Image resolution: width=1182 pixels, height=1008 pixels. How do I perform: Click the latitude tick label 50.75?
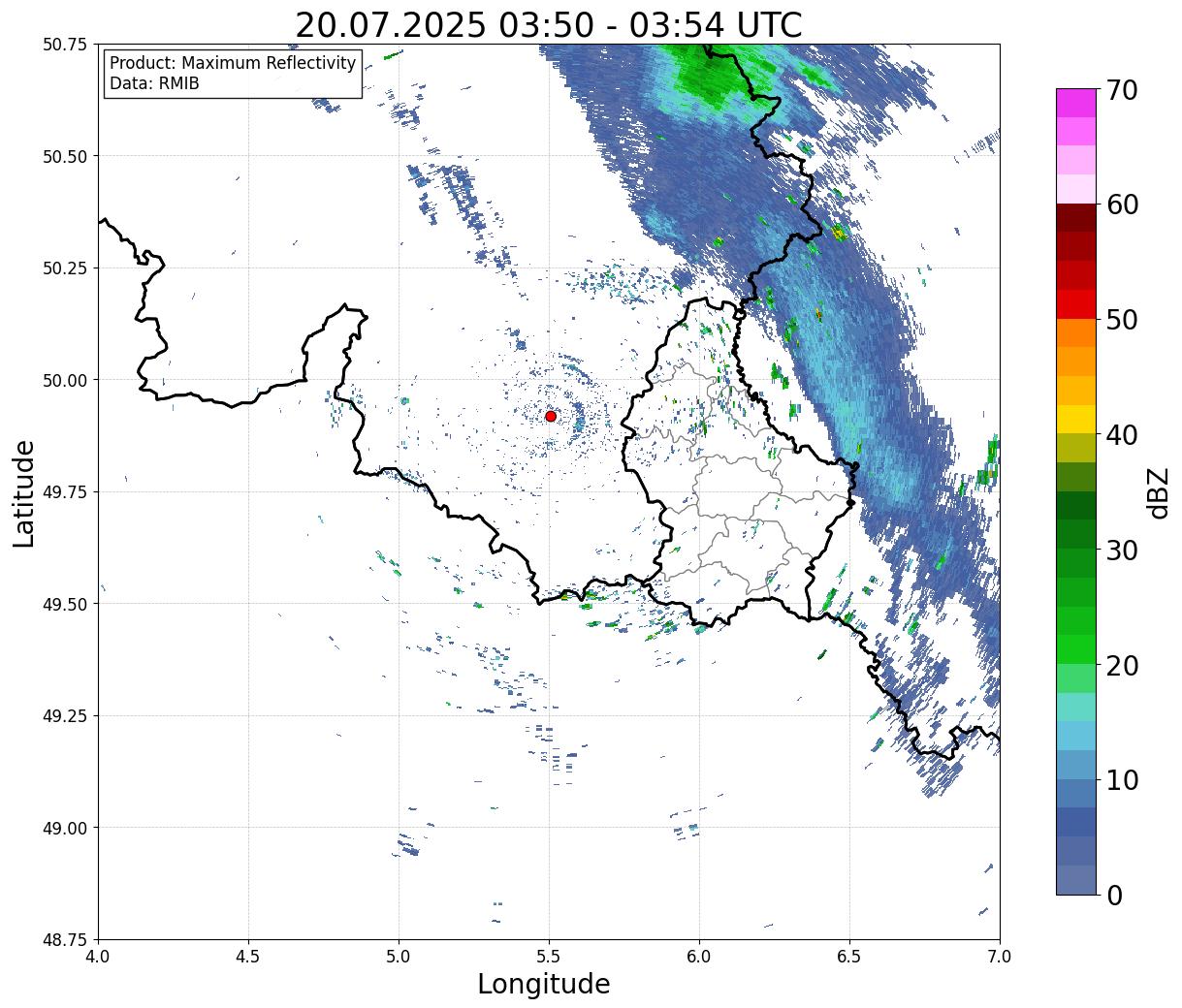pyautogui.click(x=65, y=45)
